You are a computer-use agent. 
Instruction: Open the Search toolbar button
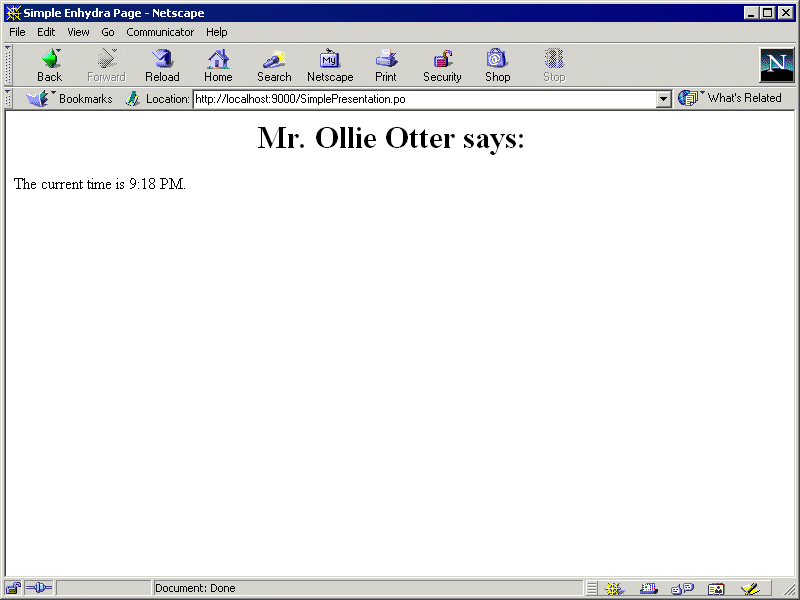274,65
